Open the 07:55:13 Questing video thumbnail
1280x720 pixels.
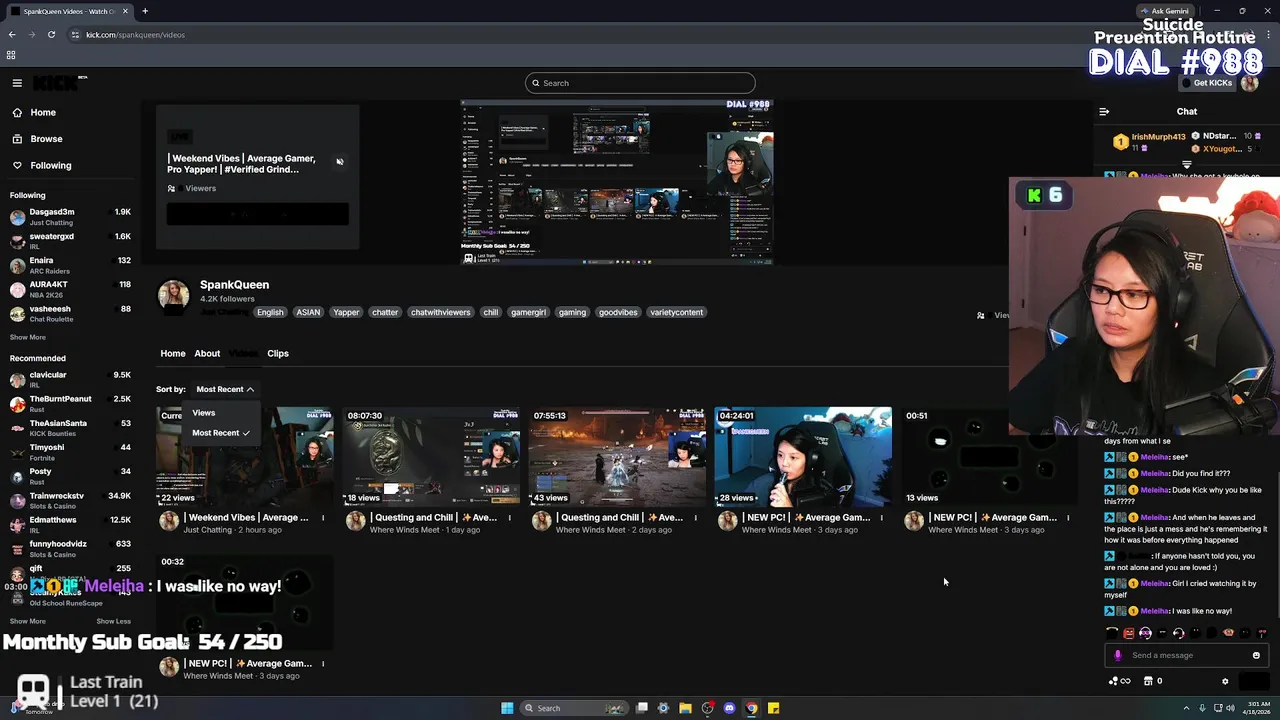(x=617, y=457)
